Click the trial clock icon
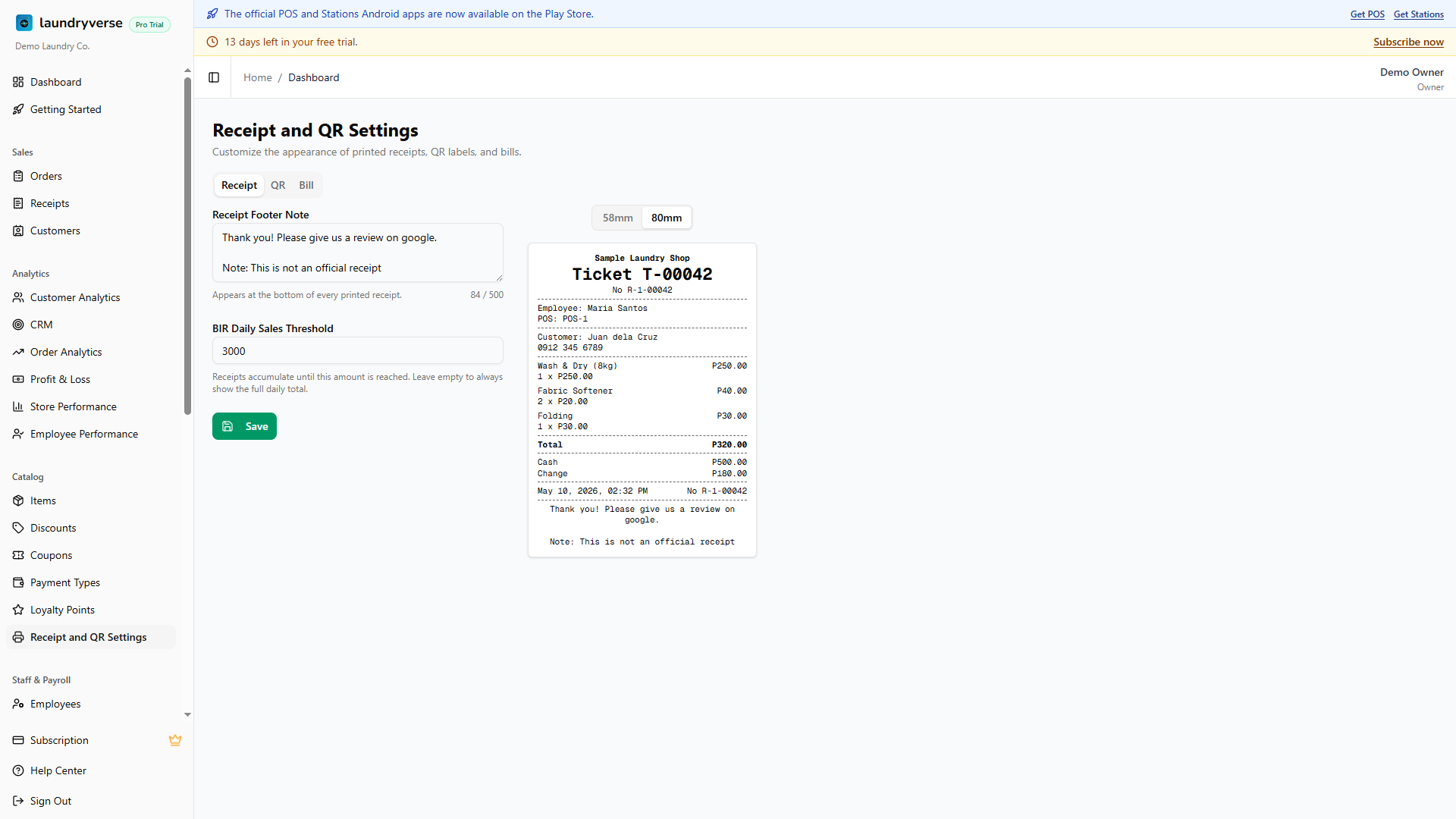 pos(212,42)
